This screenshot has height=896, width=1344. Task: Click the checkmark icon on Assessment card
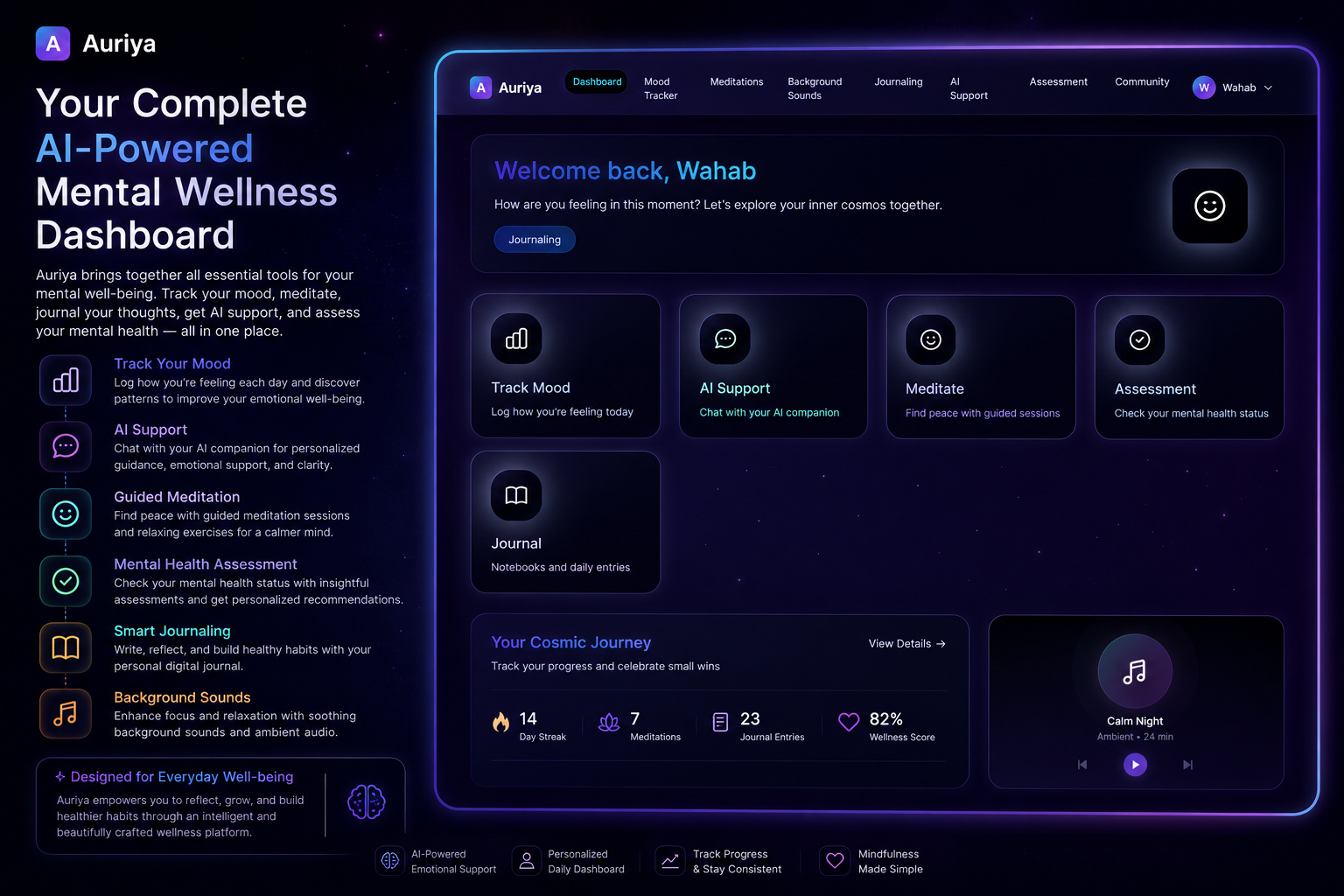[1139, 339]
